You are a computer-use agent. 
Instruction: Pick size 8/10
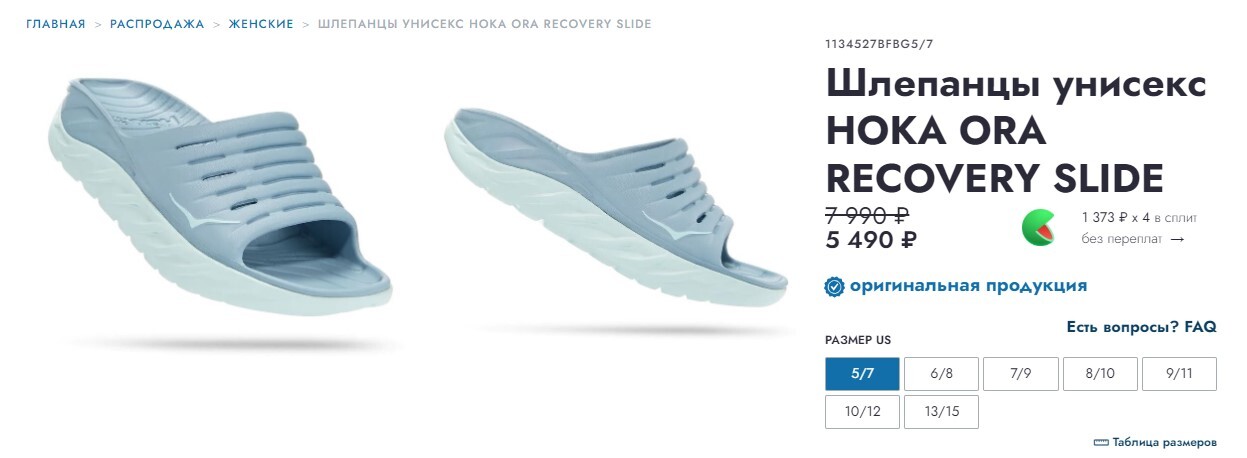pos(1100,374)
